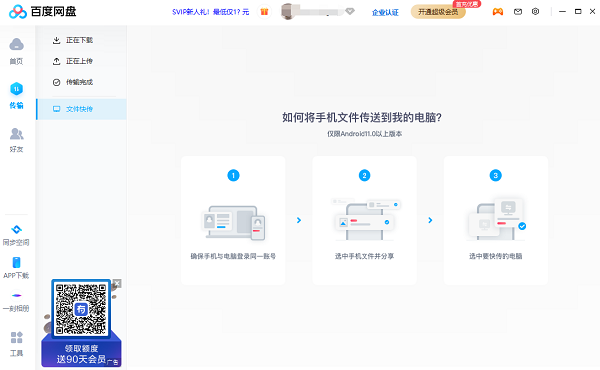Open the 工具 tools grid icon
This screenshot has width=600, height=370.
coord(16,337)
